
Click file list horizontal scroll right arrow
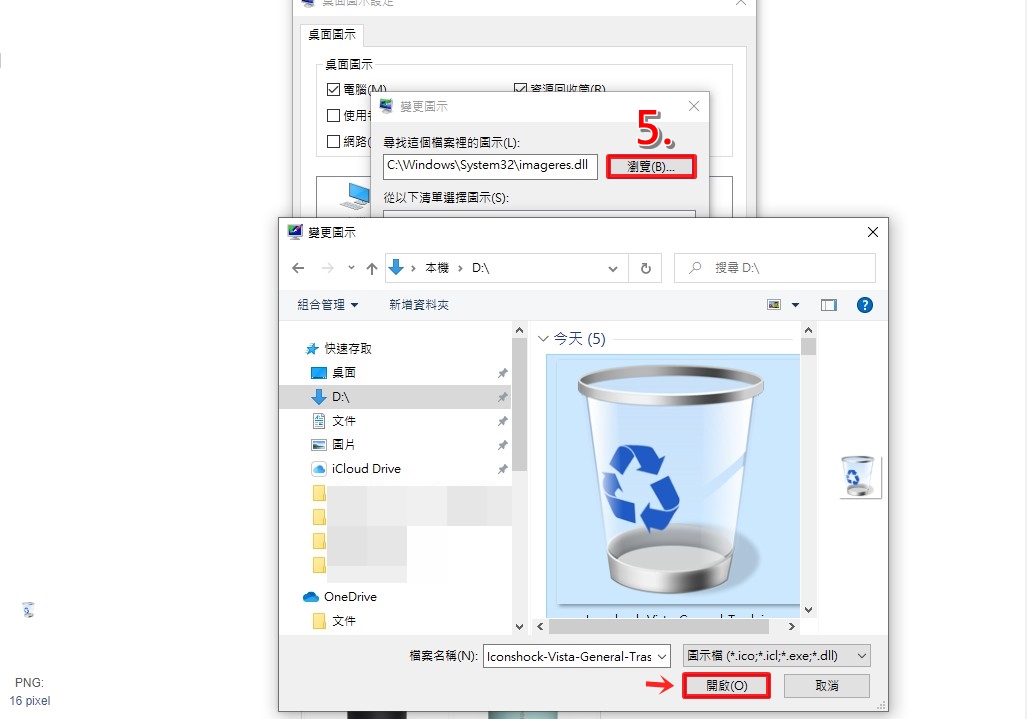[x=791, y=627]
